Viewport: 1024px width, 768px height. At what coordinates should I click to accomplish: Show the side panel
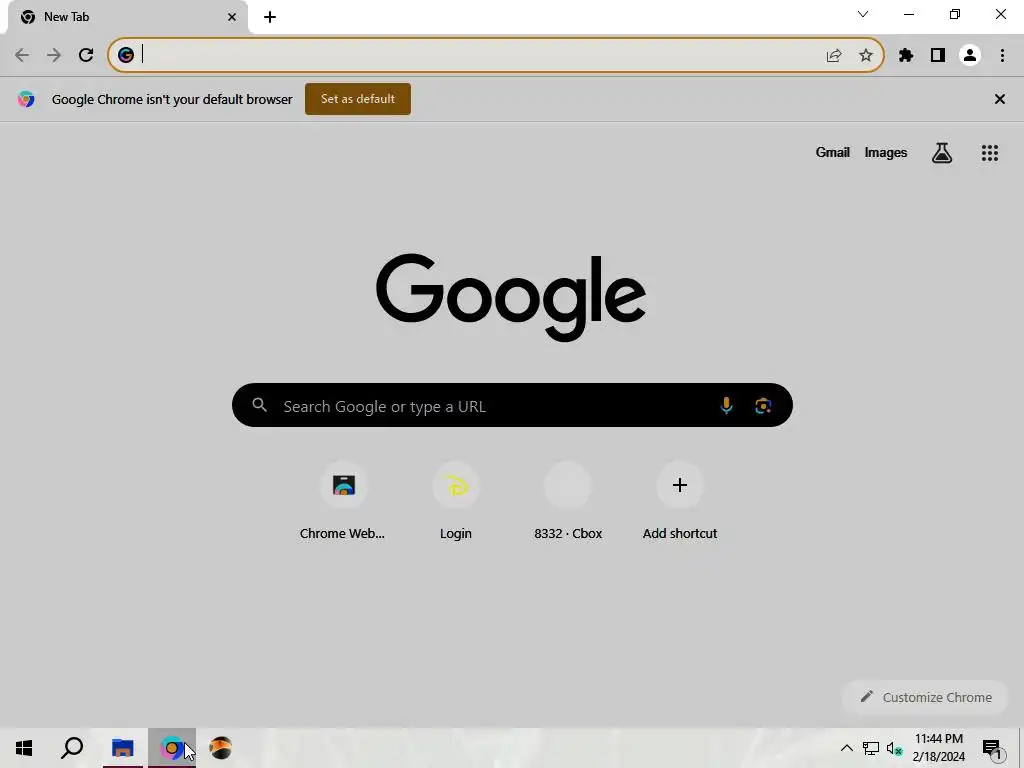coord(938,56)
